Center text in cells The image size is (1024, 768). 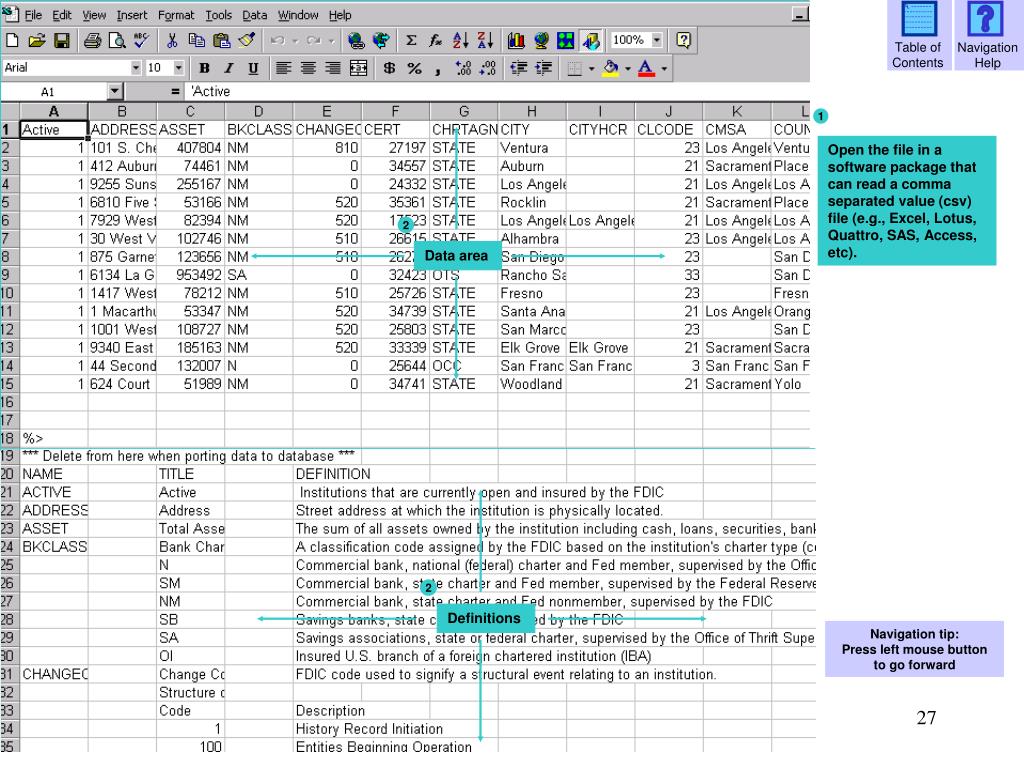coord(308,68)
